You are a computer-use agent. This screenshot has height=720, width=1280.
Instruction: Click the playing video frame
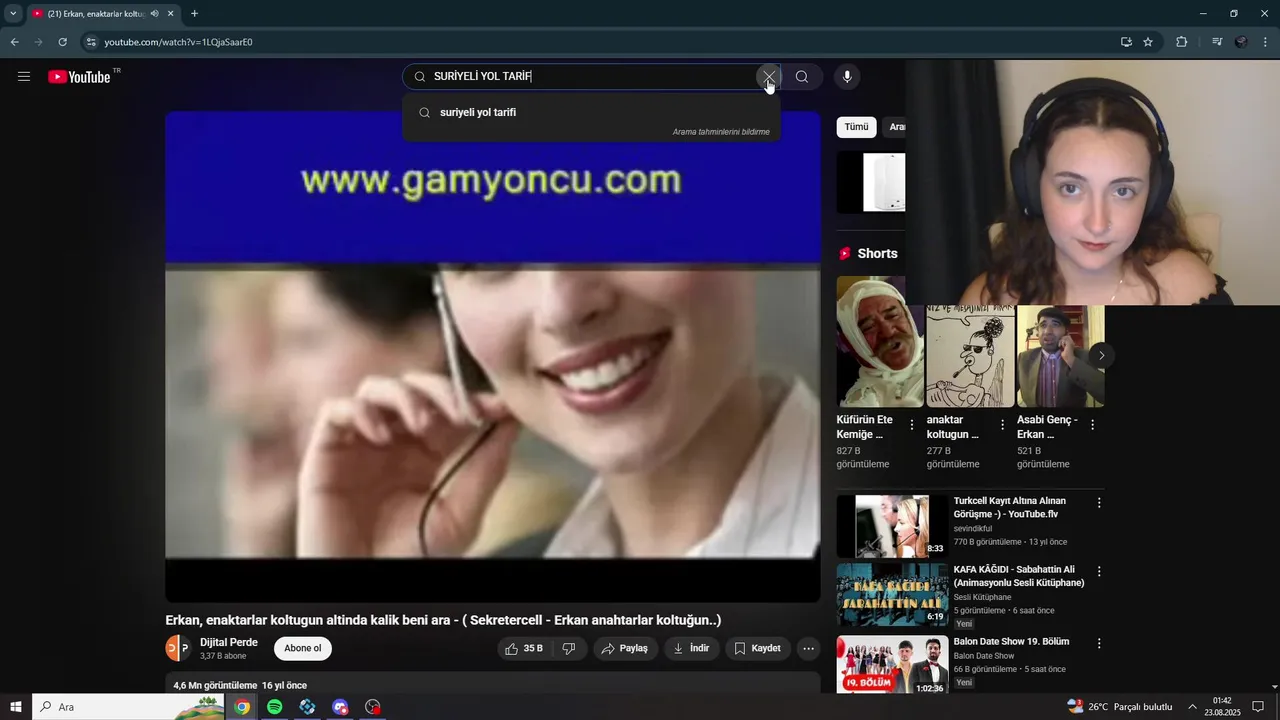[x=492, y=357]
